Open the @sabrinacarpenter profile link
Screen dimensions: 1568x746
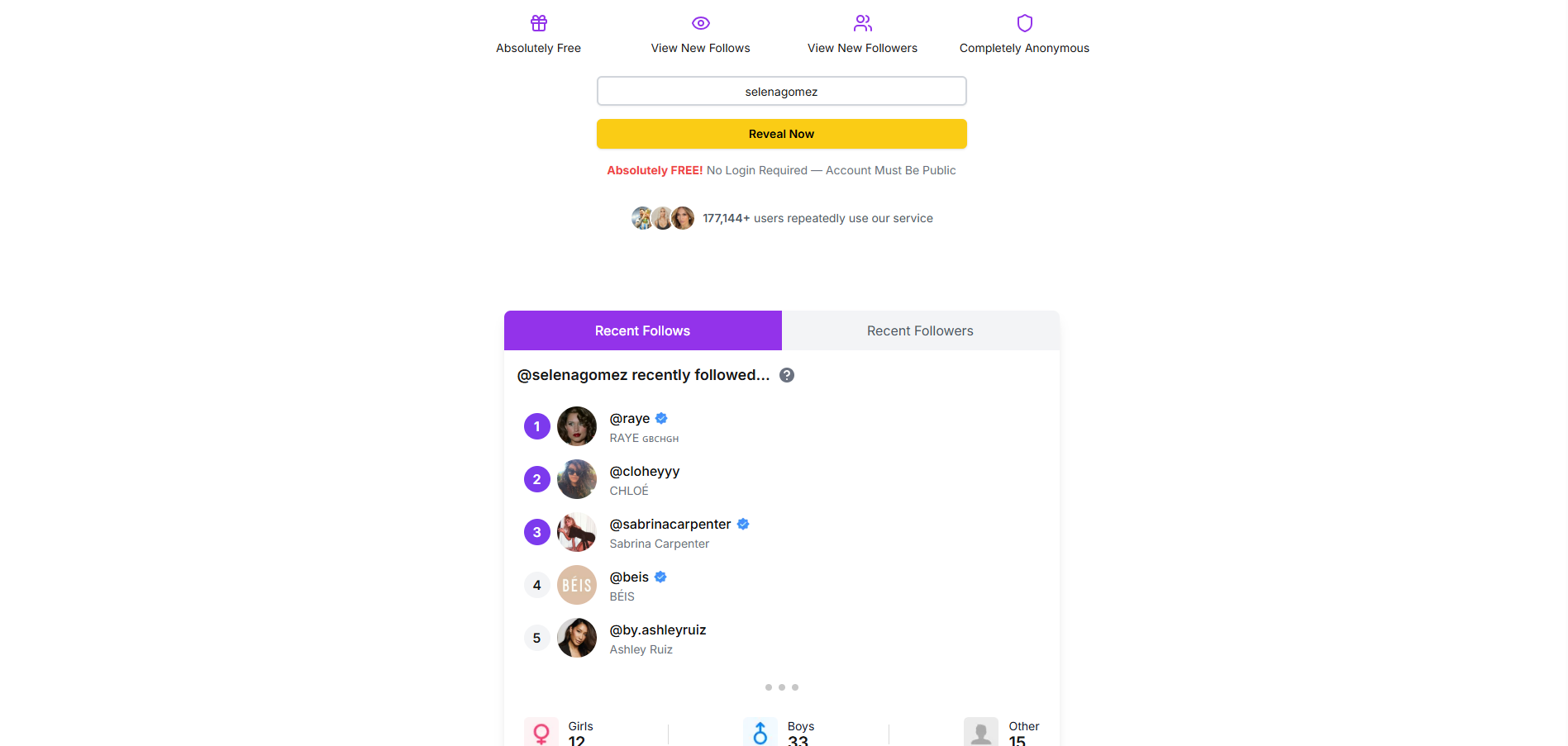(670, 525)
